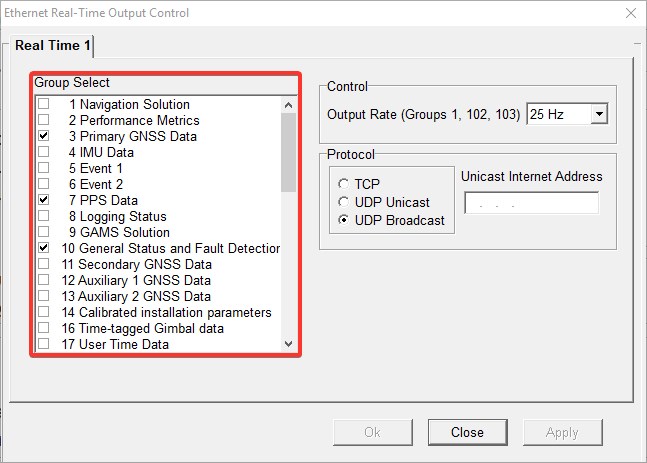Enable IMU Data group checkbox
Viewport: 647px width, 463px height.
click(43, 152)
